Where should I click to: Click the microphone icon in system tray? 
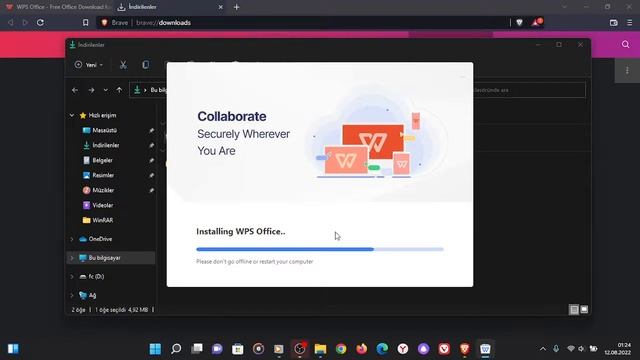tap(556, 349)
